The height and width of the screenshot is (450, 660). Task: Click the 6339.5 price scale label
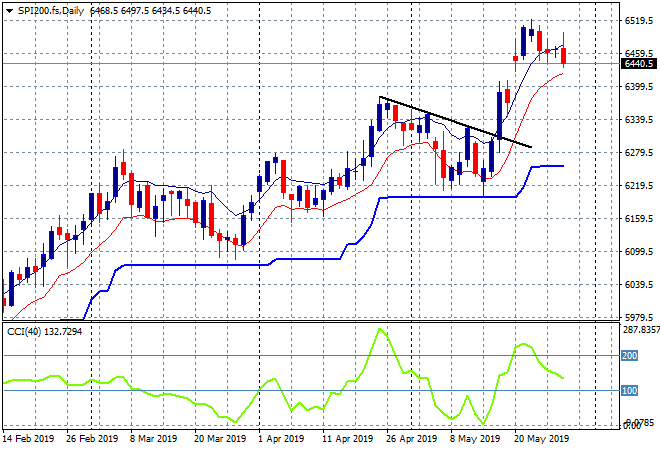pyautogui.click(x=639, y=120)
